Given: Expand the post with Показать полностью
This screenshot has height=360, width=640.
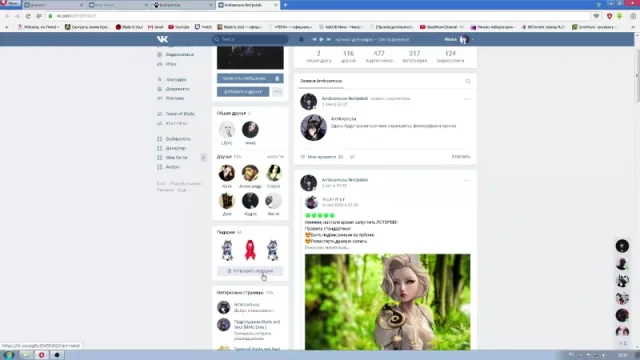Looking at the screenshot, I should (327, 248).
